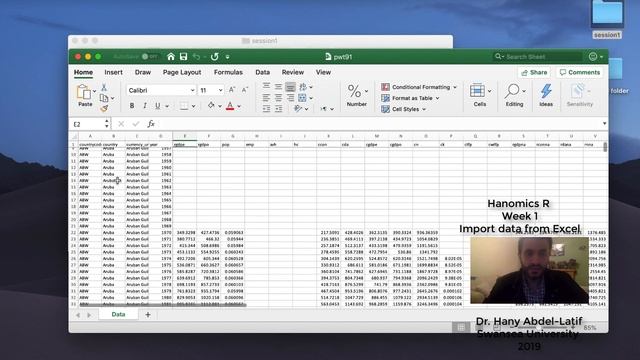Align text to middle vertically
The width and height of the screenshot is (640, 360).
pos(278,87)
